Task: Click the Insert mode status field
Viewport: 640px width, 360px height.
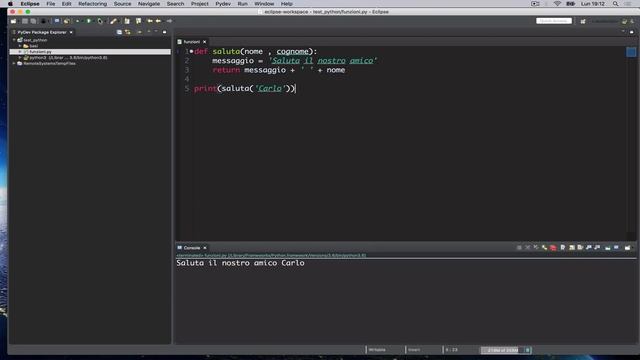Action: click(414, 350)
